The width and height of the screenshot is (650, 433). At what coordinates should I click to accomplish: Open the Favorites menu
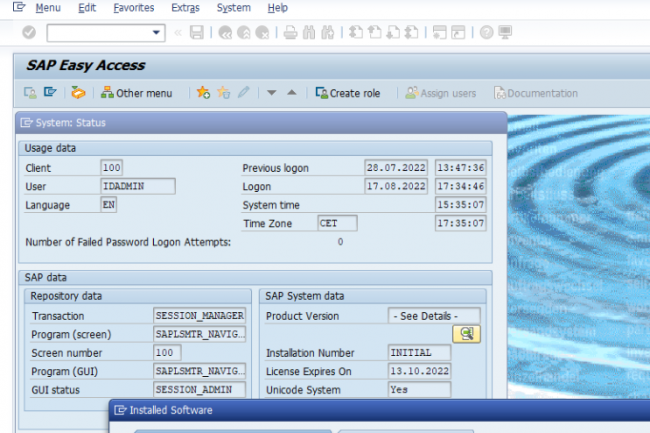coord(133,7)
